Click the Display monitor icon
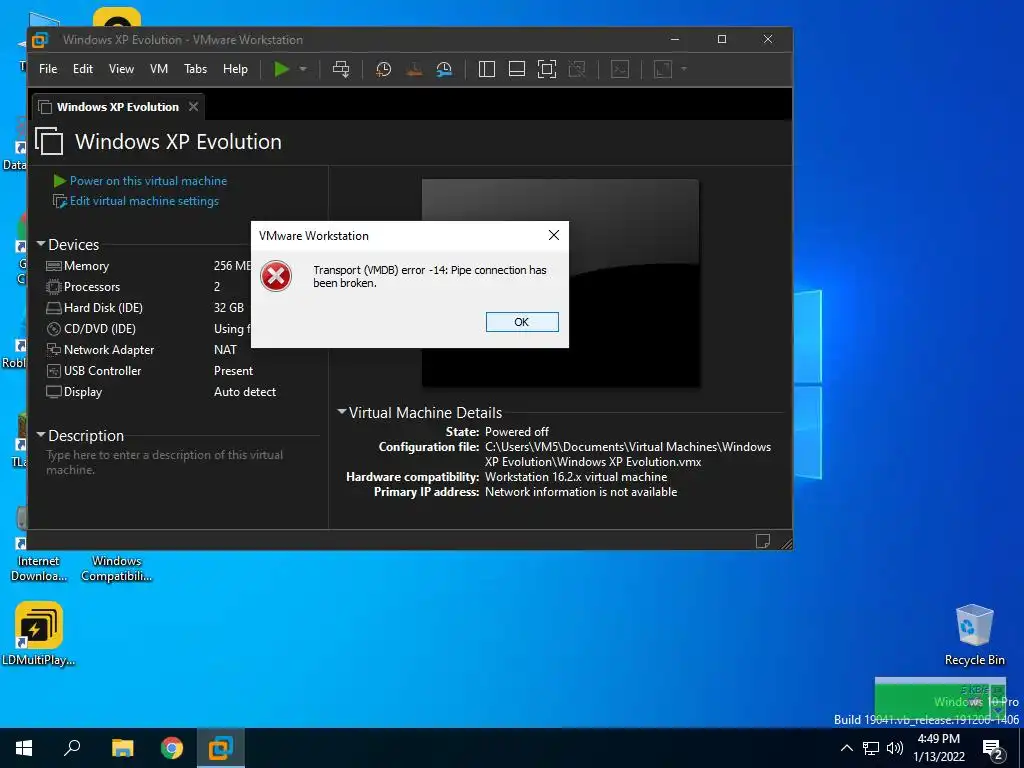This screenshot has height=768, width=1024. pos(54,392)
